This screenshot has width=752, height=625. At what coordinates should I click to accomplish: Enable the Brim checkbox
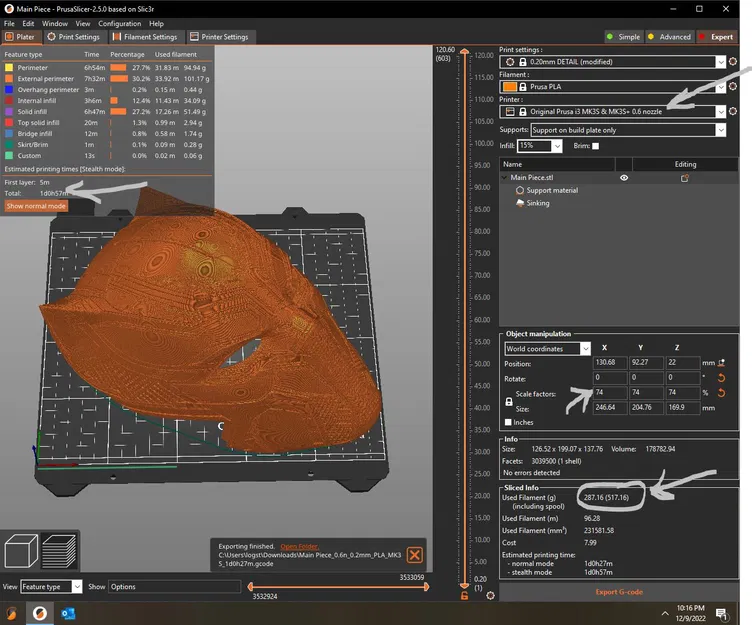click(596, 146)
